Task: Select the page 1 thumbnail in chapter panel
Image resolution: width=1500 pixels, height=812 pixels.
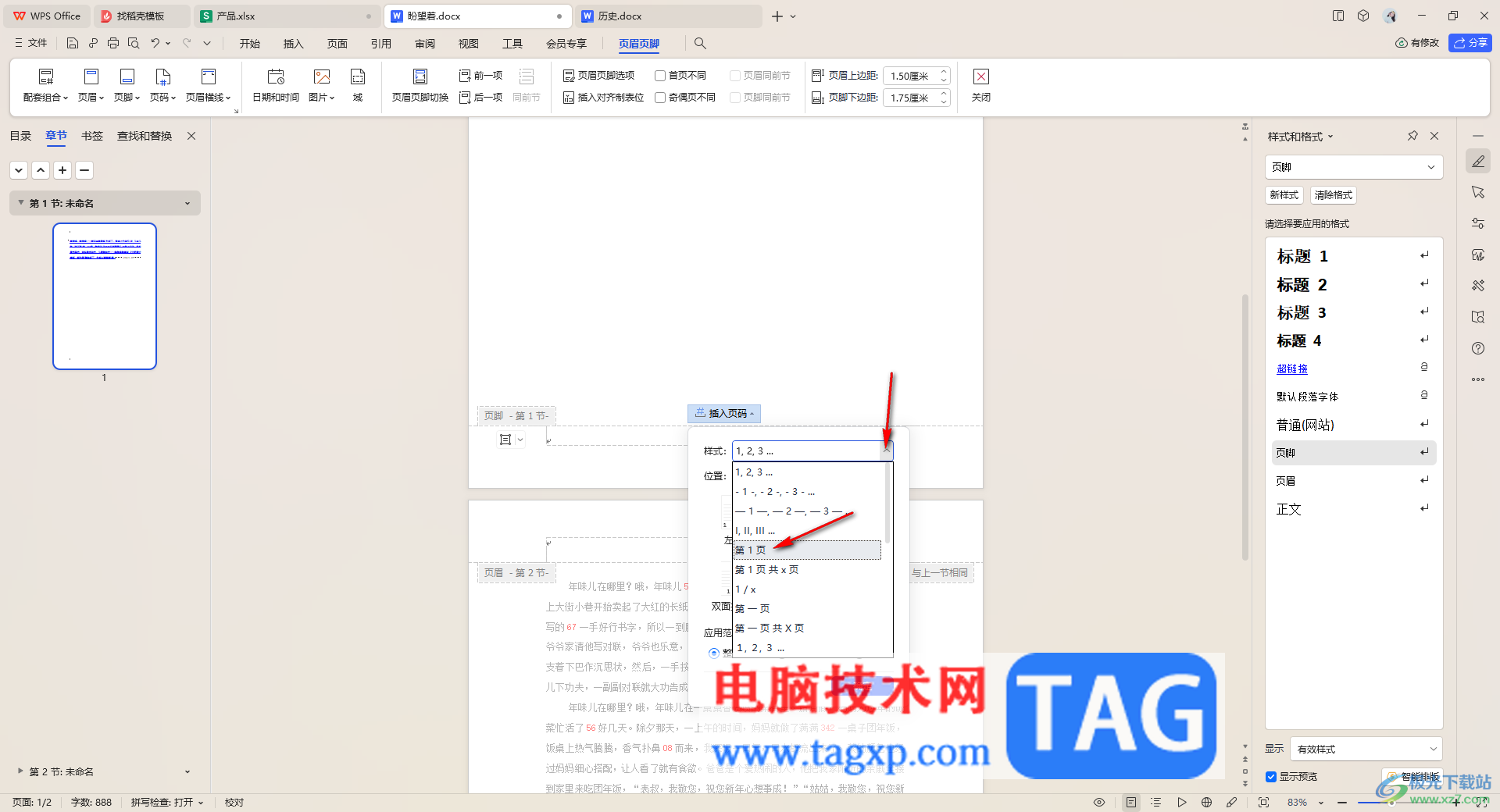Action: pos(105,297)
